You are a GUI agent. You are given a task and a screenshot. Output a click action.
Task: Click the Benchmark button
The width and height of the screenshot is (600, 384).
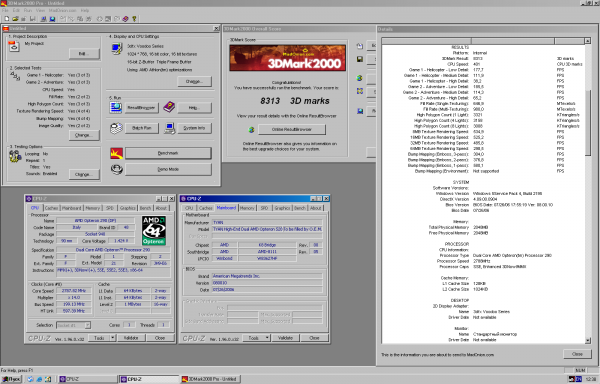(x=168, y=153)
